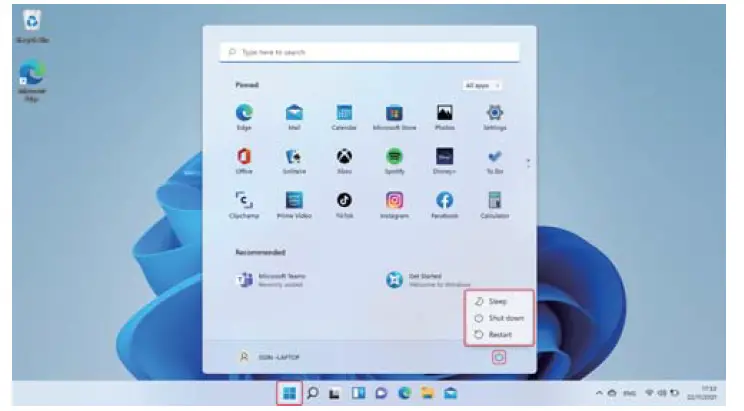Open the Widgets taskbar button

[358, 393]
